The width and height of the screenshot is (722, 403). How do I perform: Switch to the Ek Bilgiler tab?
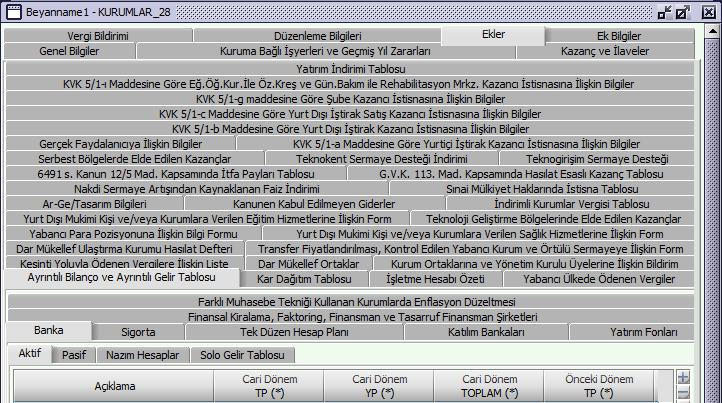click(x=619, y=36)
